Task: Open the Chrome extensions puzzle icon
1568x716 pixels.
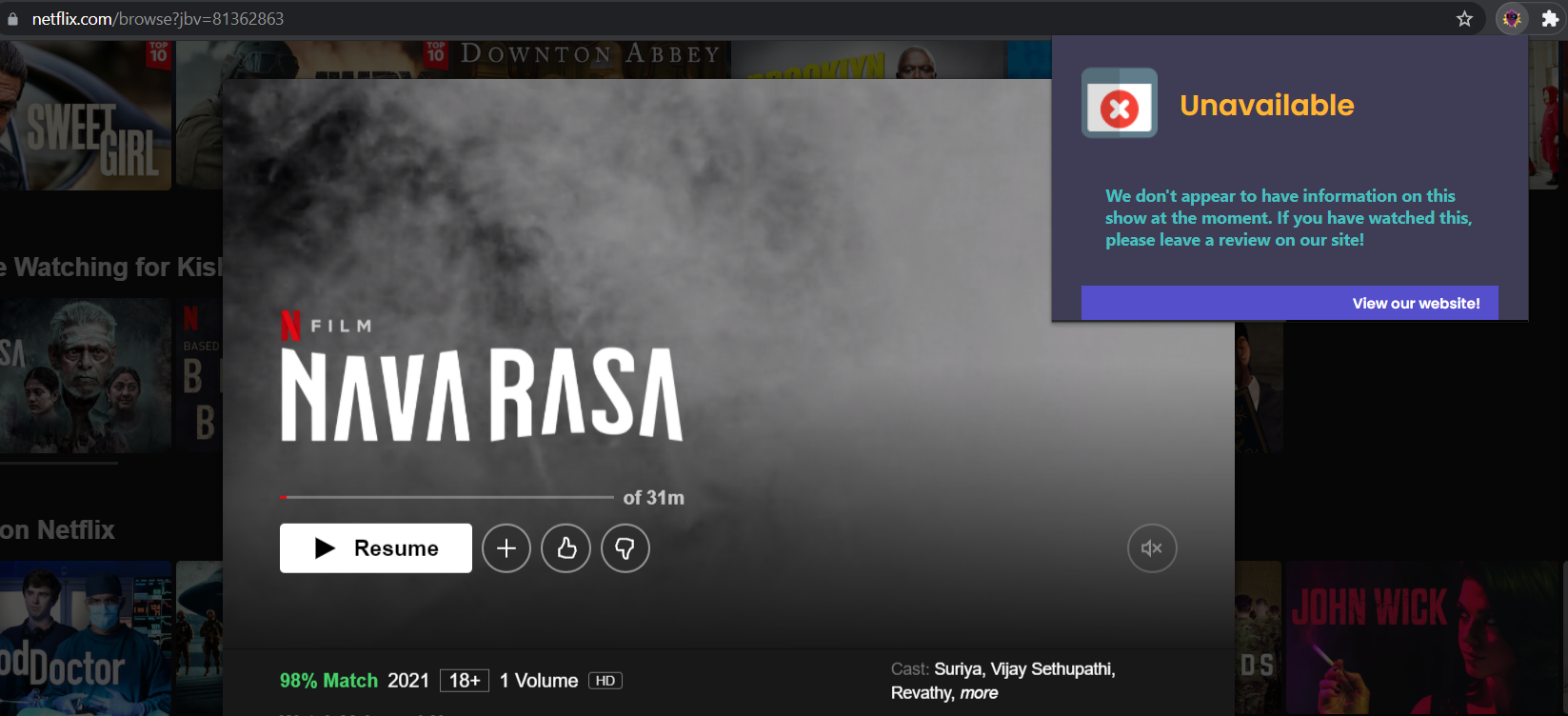Action: click(x=1550, y=19)
